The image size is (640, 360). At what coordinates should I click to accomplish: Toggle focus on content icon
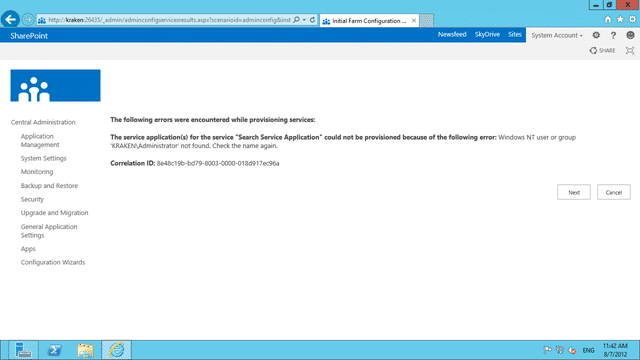[x=630, y=51]
